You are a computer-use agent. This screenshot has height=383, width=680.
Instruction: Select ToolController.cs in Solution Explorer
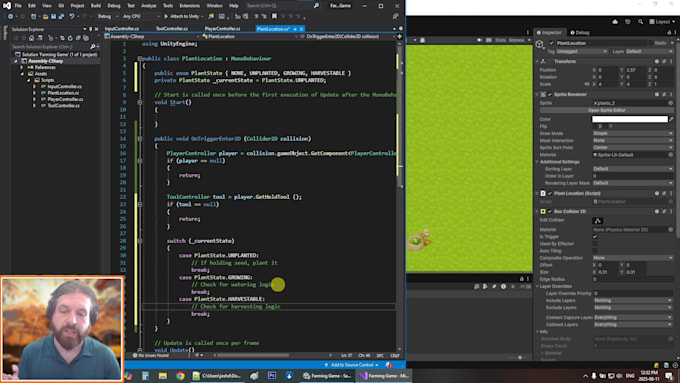(63, 105)
